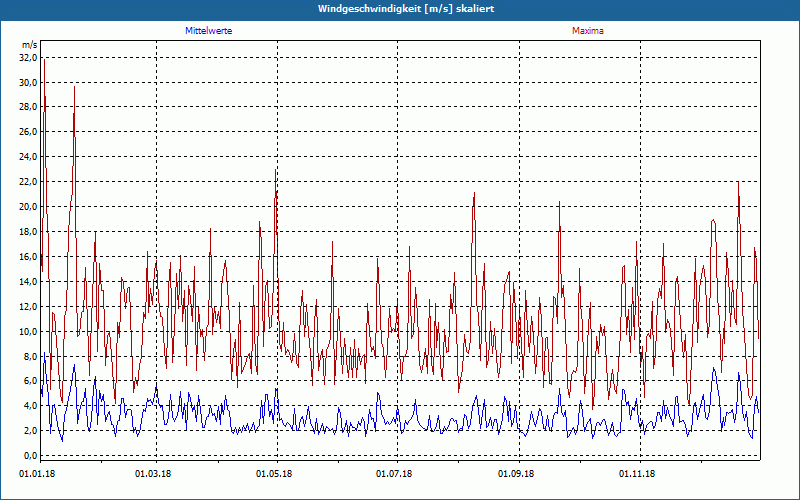Image resolution: width=800 pixels, height=500 pixels.
Task: Select the 8,0 y-axis value
Action: [x=31, y=357]
